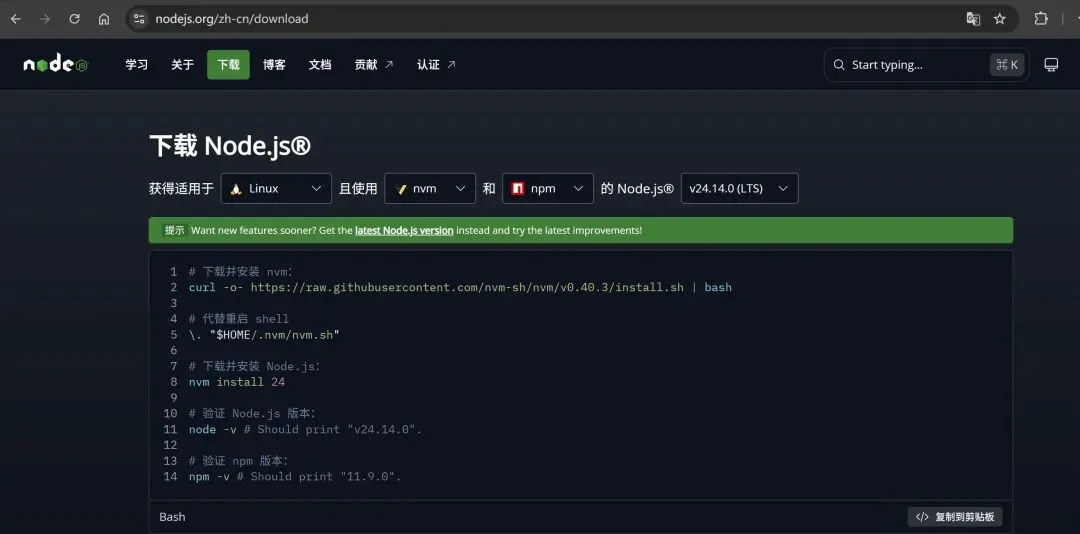
Task: Click the ⌘K shortcut badge
Action: tap(1006, 65)
